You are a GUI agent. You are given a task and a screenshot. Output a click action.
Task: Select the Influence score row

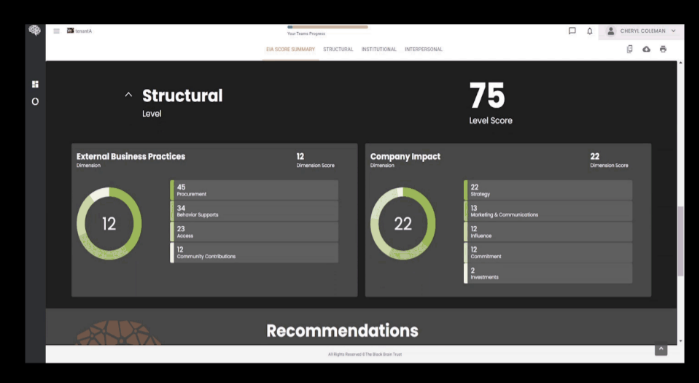point(548,232)
